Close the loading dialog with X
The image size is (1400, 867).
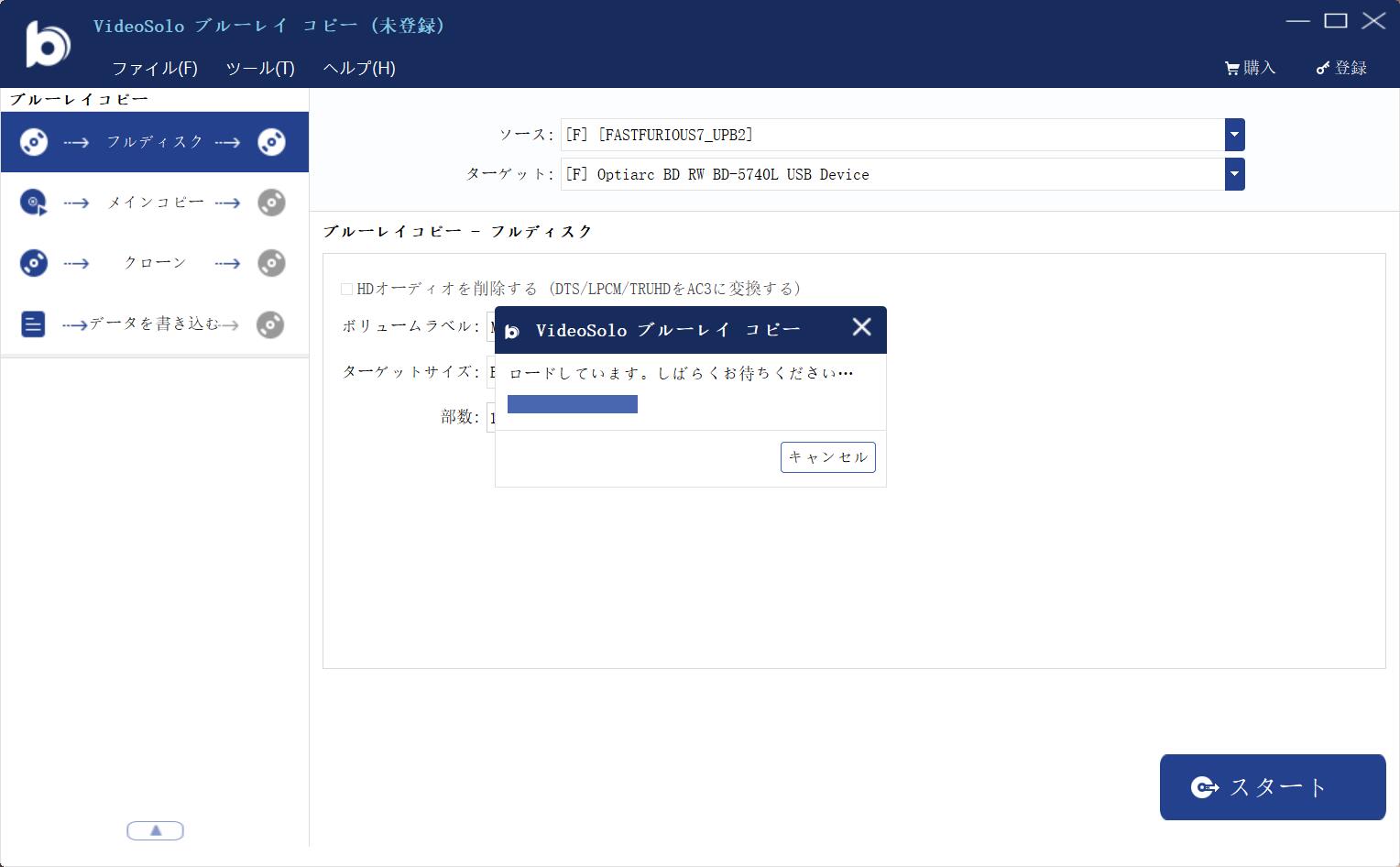click(x=861, y=327)
